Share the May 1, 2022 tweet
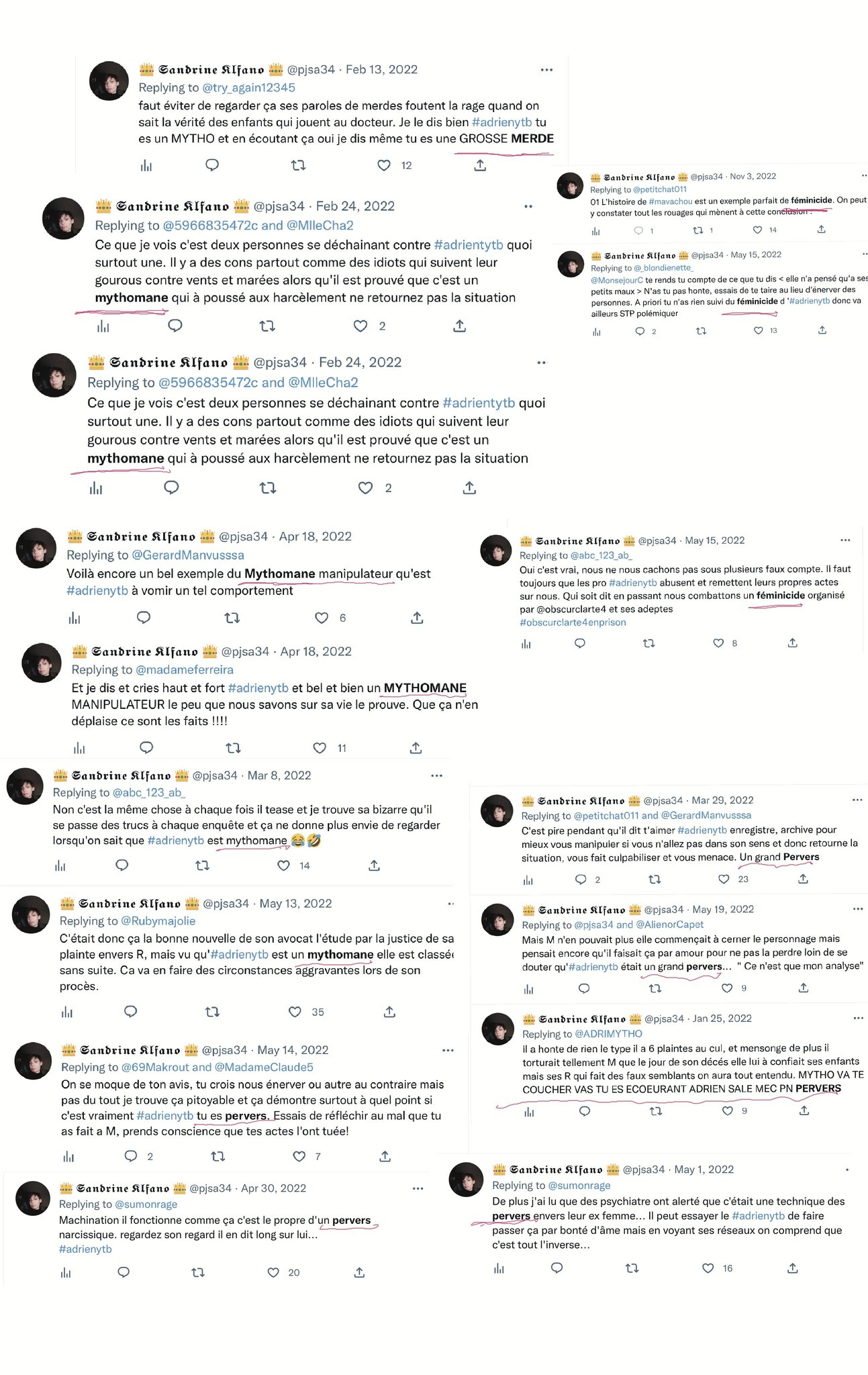The width and height of the screenshot is (868, 1375). tap(793, 1268)
